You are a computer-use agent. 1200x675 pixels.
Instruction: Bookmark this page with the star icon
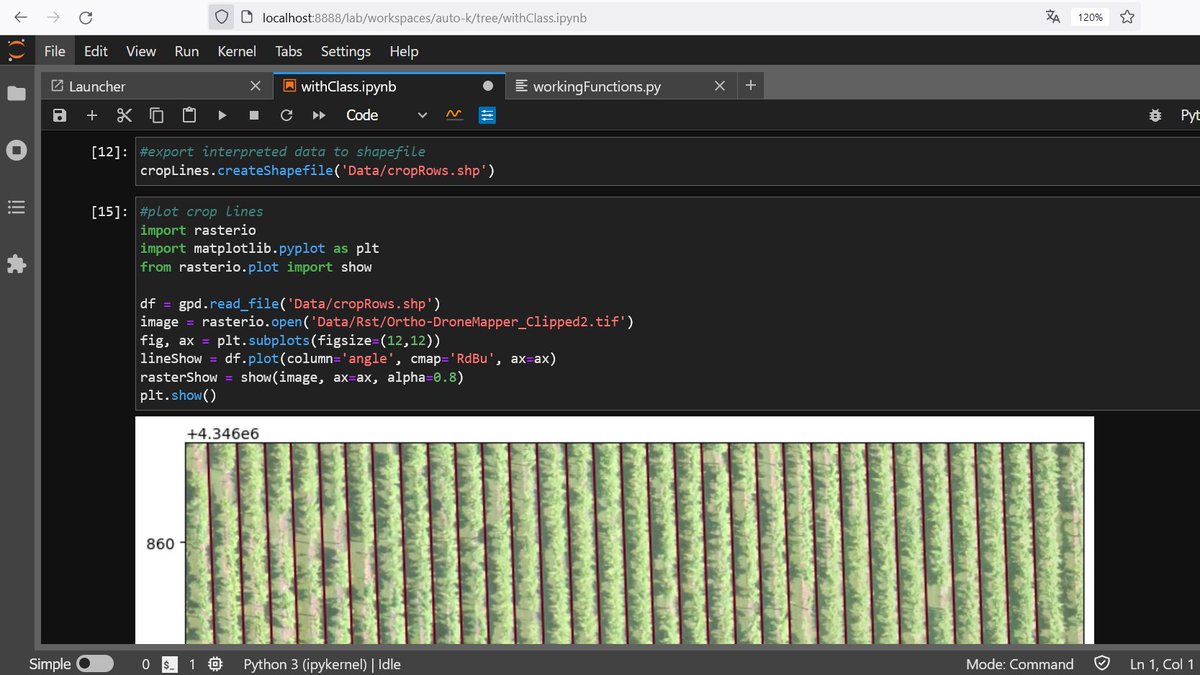(x=1127, y=17)
